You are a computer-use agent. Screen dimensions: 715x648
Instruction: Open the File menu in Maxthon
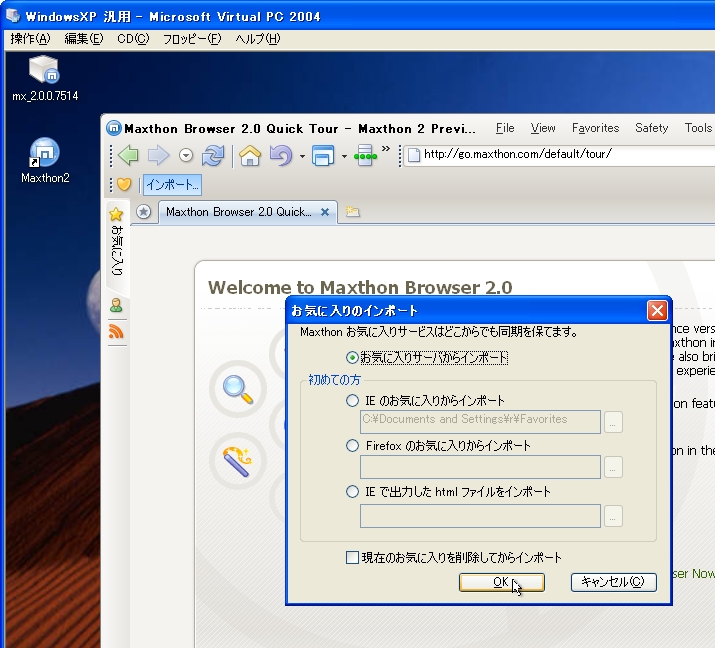[x=505, y=128]
